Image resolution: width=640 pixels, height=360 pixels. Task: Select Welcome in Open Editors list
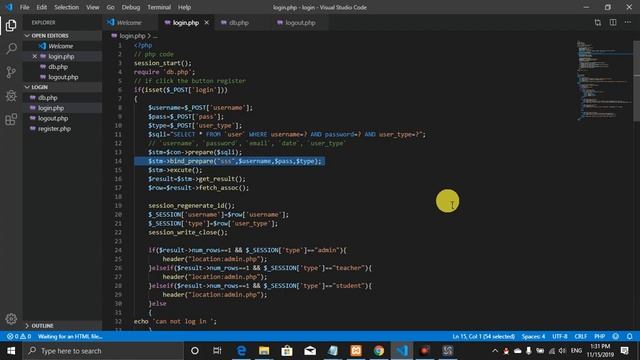(62, 46)
